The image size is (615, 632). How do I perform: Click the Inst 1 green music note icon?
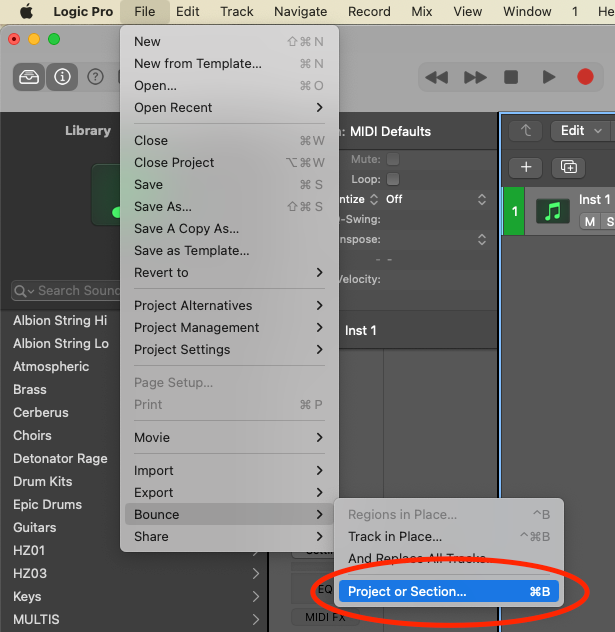(x=553, y=211)
